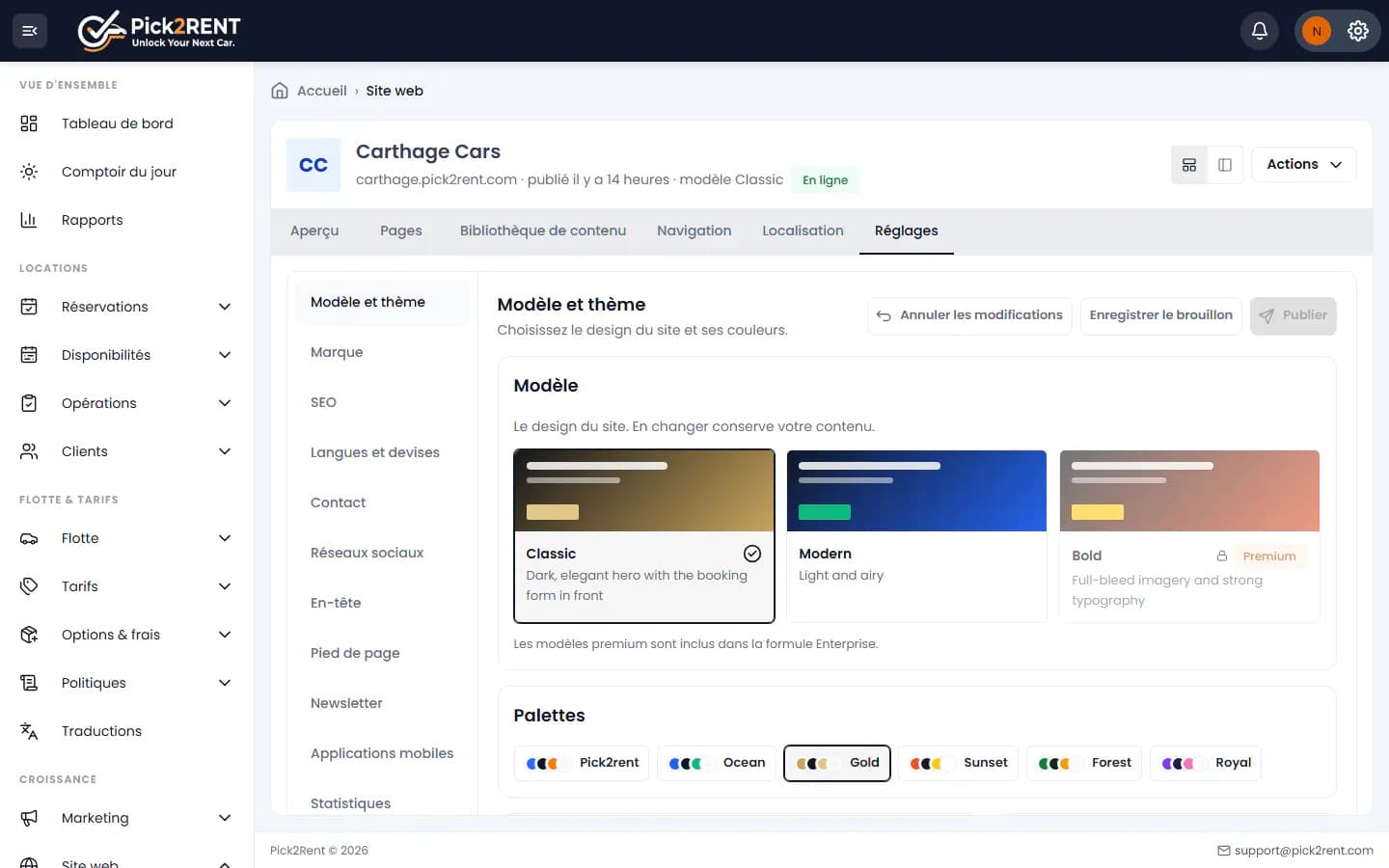Select the Pick2rent color palette
The width and height of the screenshot is (1389, 868).
583,763
